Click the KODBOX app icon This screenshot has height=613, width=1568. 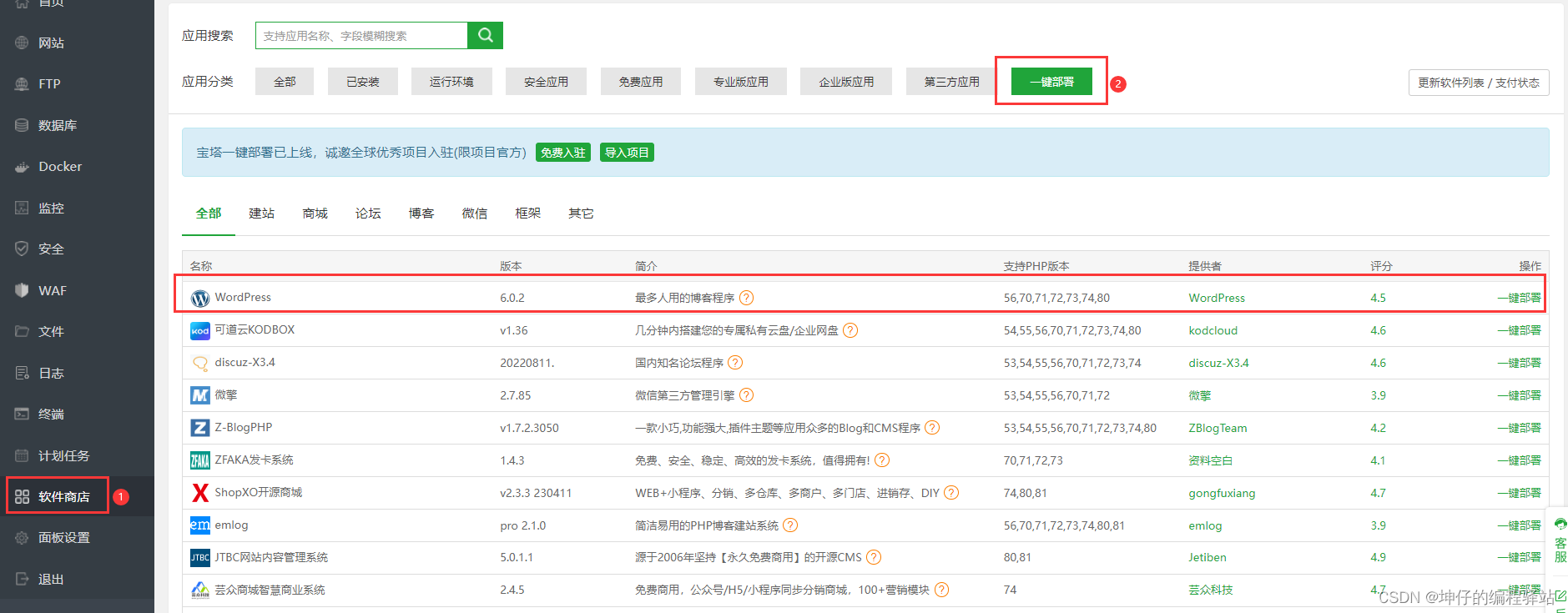(200, 330)
